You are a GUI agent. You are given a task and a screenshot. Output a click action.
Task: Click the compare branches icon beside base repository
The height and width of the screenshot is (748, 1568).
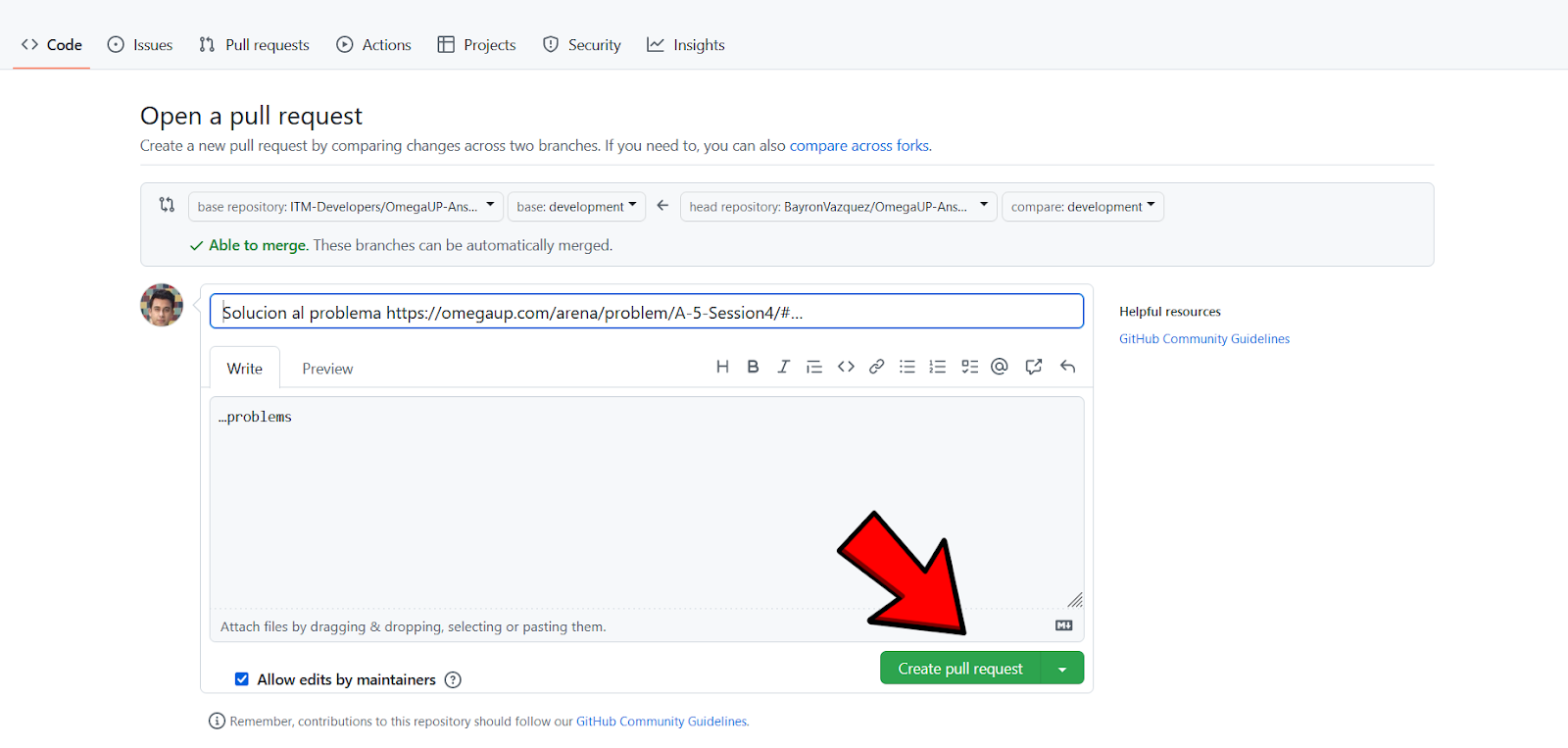pyautogui.click(x=167, y=205)
